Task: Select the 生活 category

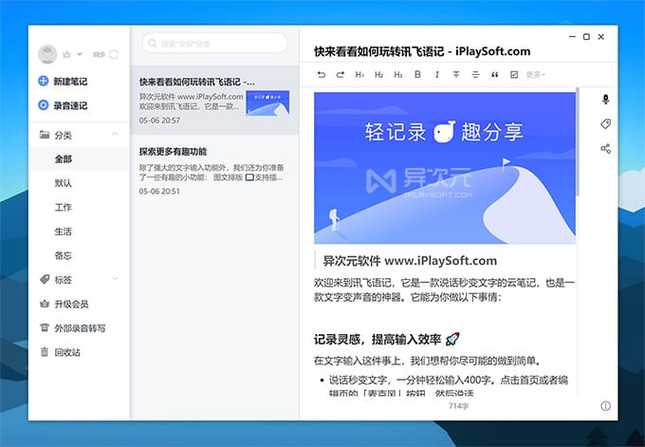Action: 79,231
